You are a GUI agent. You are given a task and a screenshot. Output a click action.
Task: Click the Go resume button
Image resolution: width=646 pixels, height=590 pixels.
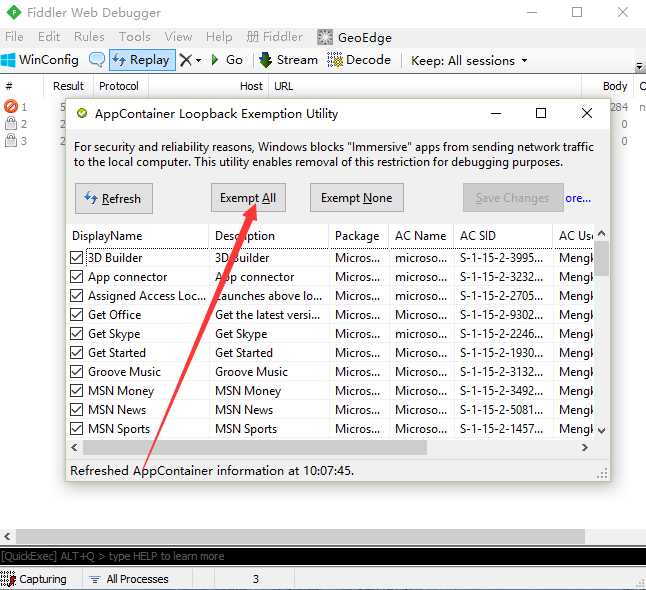[227, 60]
